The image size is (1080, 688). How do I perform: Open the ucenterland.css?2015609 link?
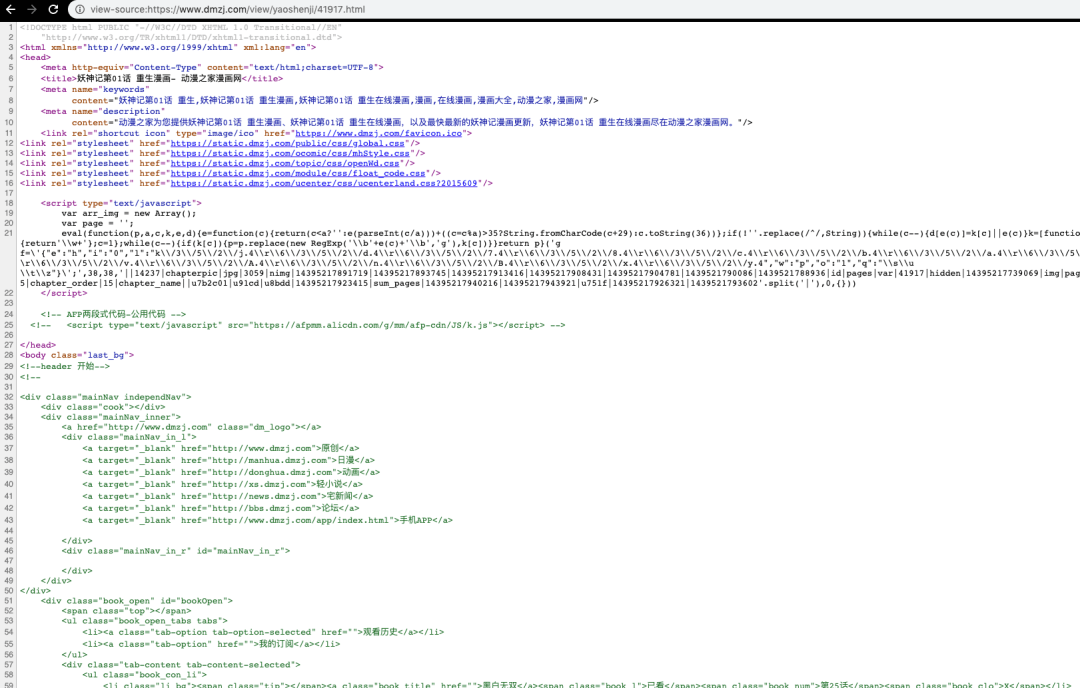click(x=324, y=183)
